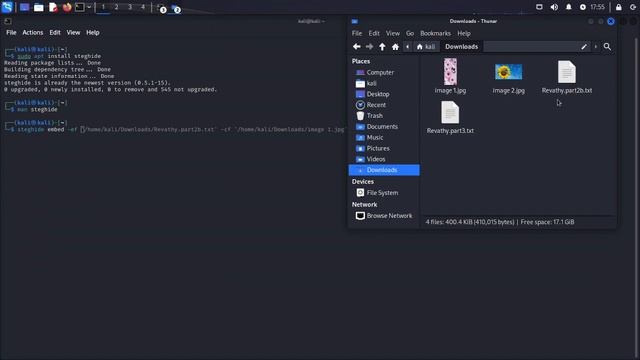Open Thunar File menu
The height and width of the screenshot is (360, 640).
[357, 33]
